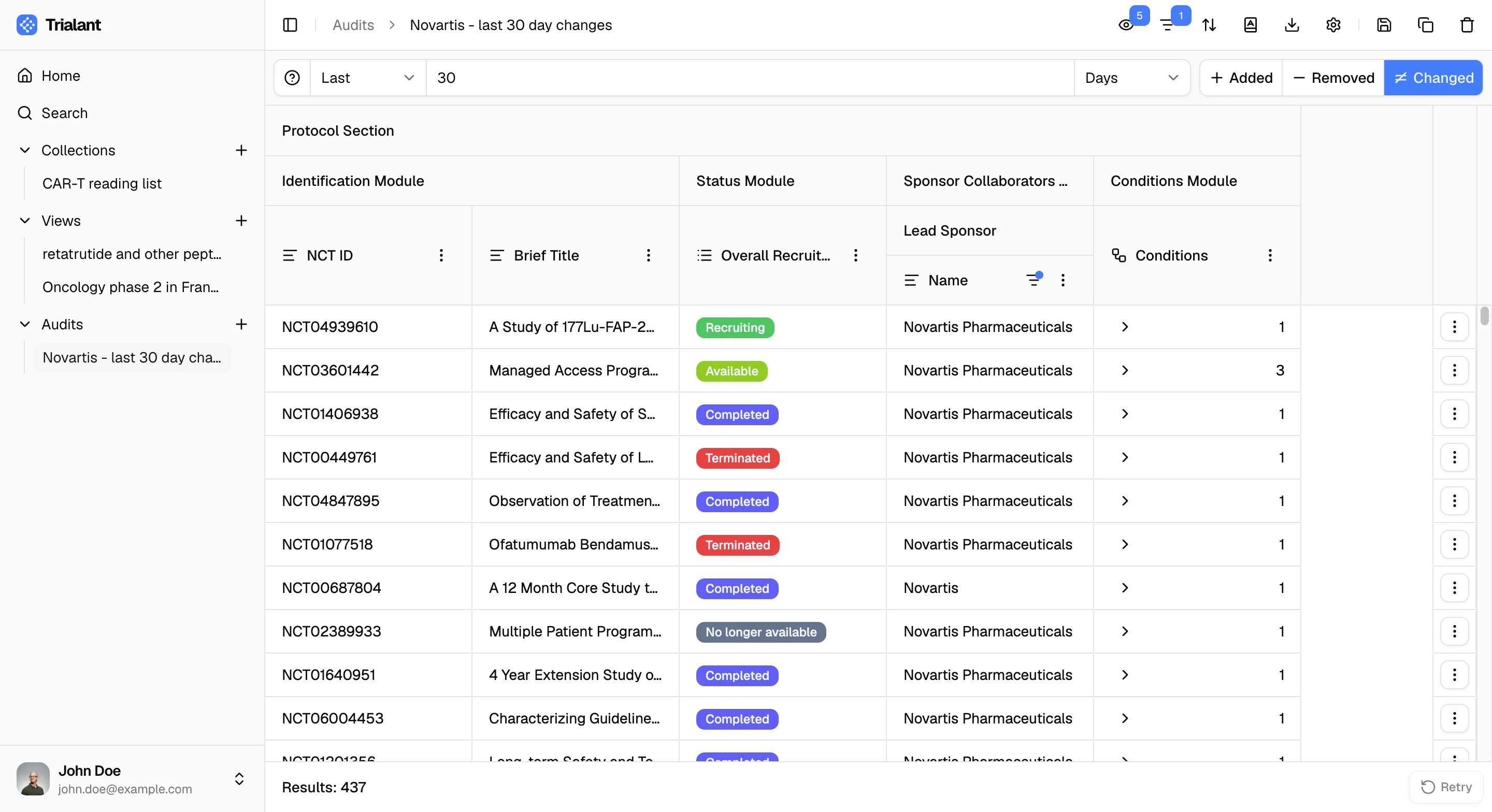Expand conditions for NCT03601442
Viewport: 1492px width, 812px height.
(1125, 370)
